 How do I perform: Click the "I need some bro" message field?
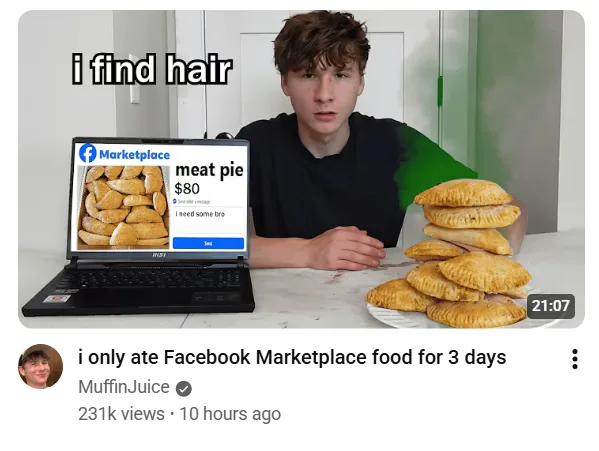[208, 219]
